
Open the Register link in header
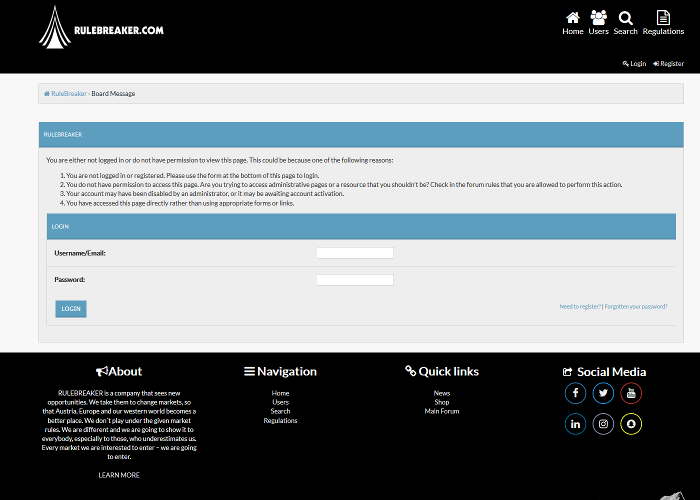point(669,63)
